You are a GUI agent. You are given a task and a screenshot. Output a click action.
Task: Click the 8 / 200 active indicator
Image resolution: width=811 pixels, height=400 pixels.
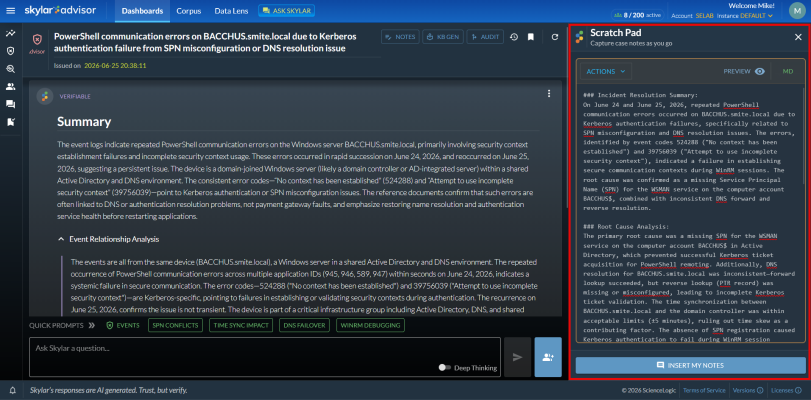[639, 15]
